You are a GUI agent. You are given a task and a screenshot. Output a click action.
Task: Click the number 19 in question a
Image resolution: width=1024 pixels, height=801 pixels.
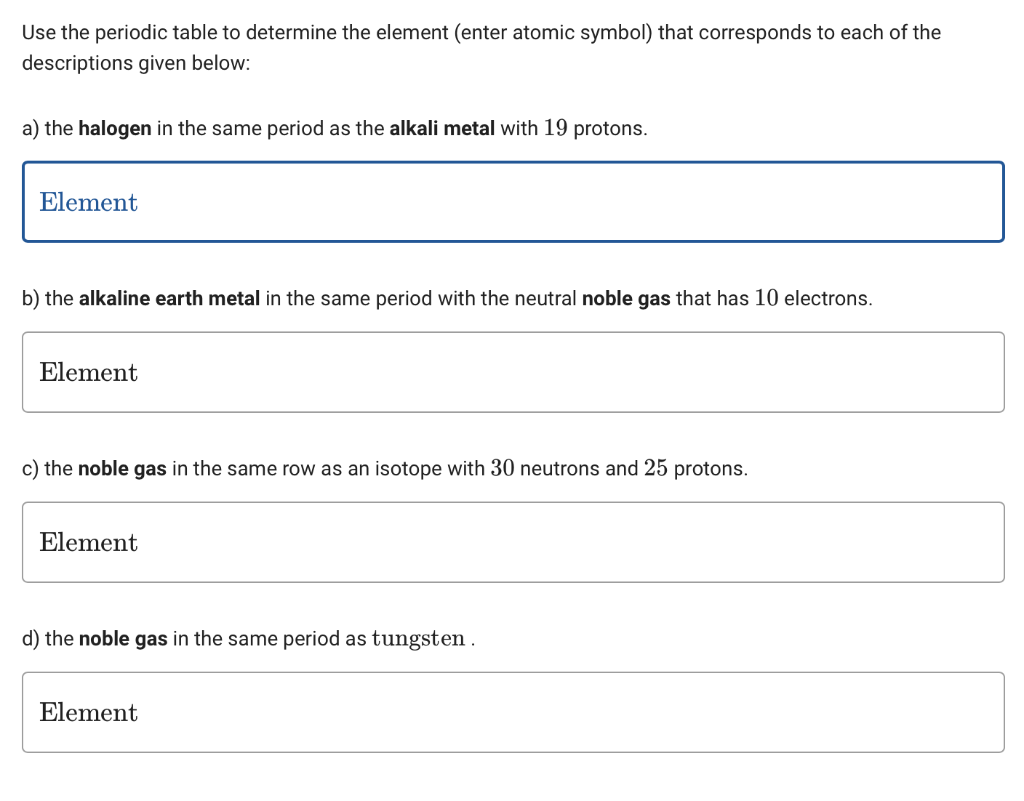point(555,128)
